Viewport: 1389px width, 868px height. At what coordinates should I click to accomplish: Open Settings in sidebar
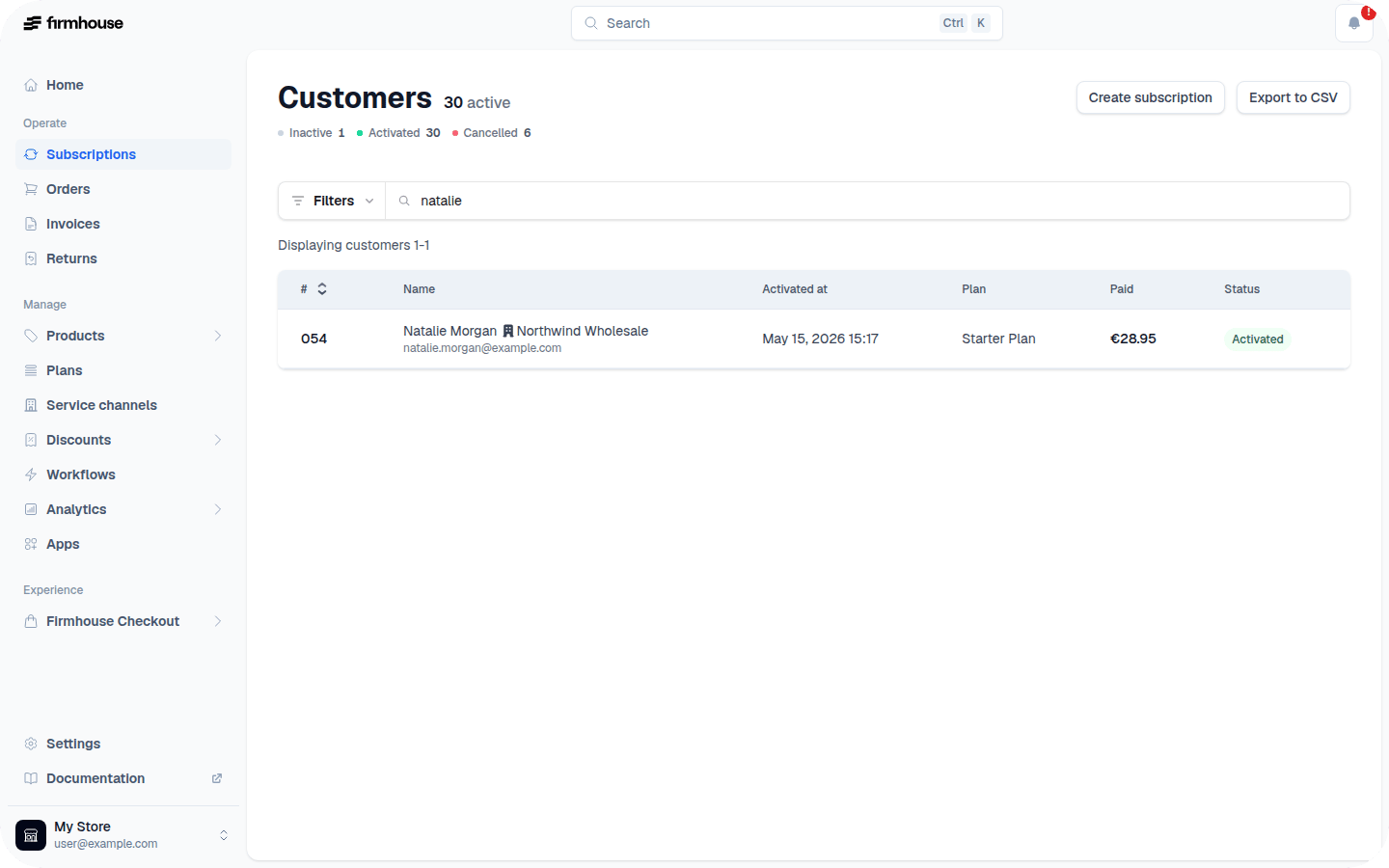(123, 744)
